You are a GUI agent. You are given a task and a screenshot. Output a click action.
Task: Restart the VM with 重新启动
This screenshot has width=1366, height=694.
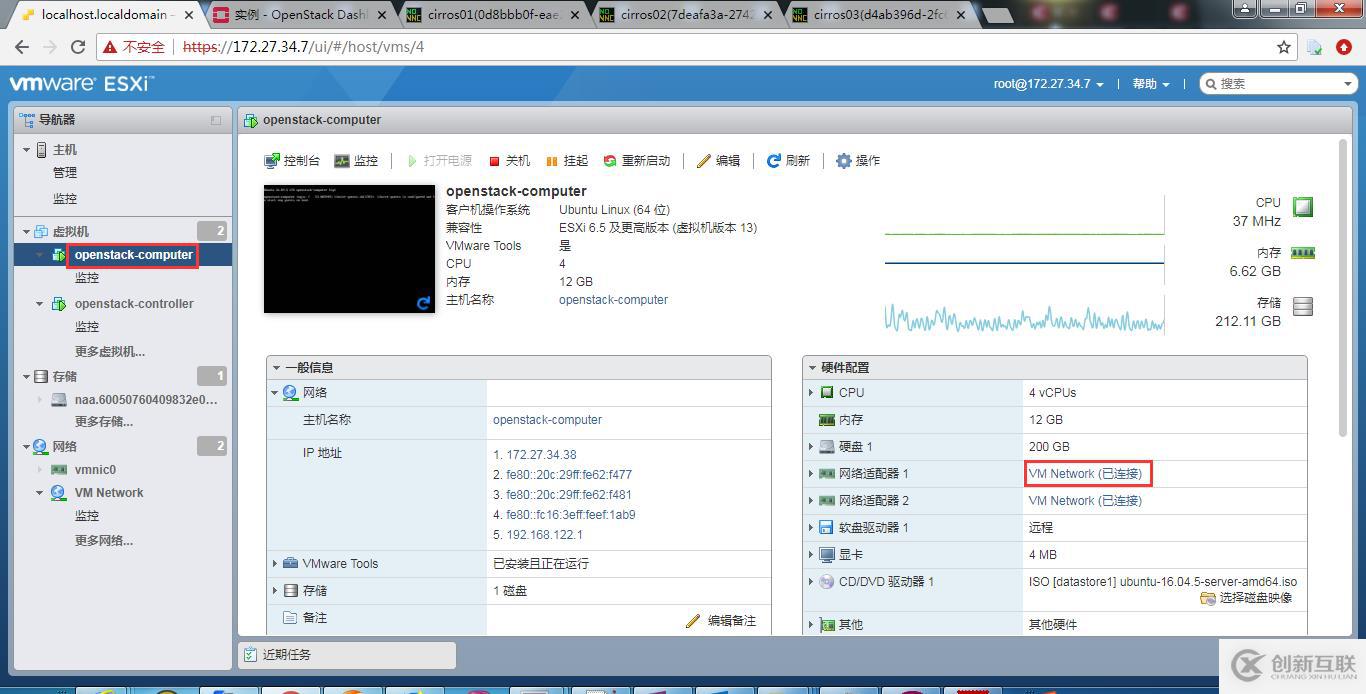636,161
